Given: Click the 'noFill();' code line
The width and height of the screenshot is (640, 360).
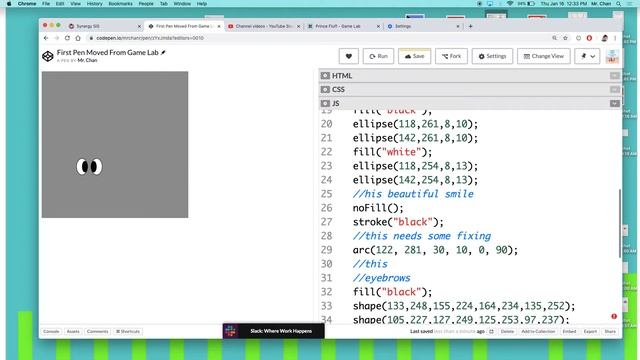Looking at the screenshot, I should [x=378, y=208].
